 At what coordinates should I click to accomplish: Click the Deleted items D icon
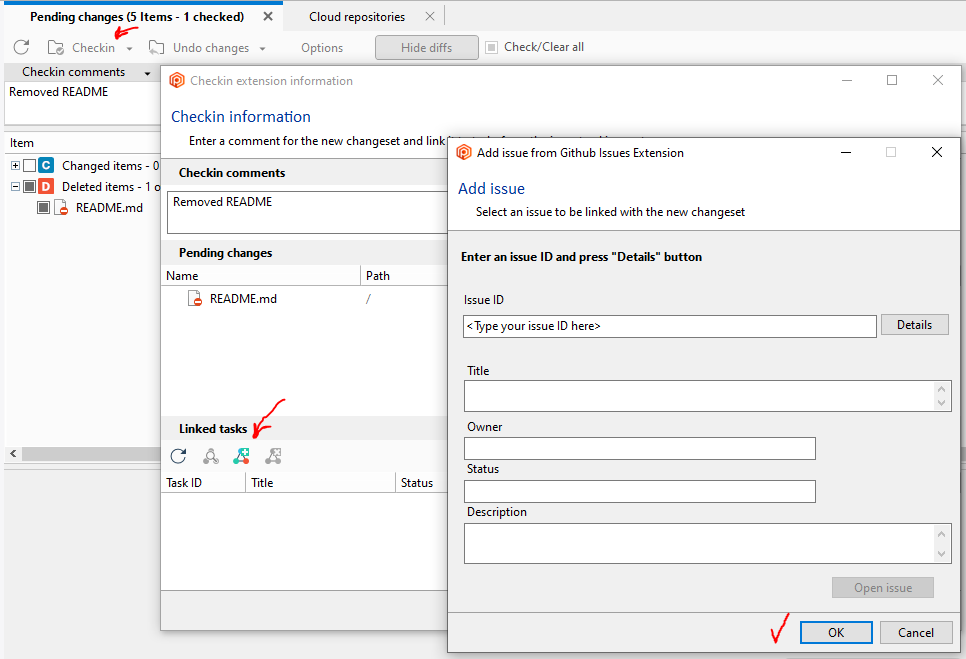point(46,187)
